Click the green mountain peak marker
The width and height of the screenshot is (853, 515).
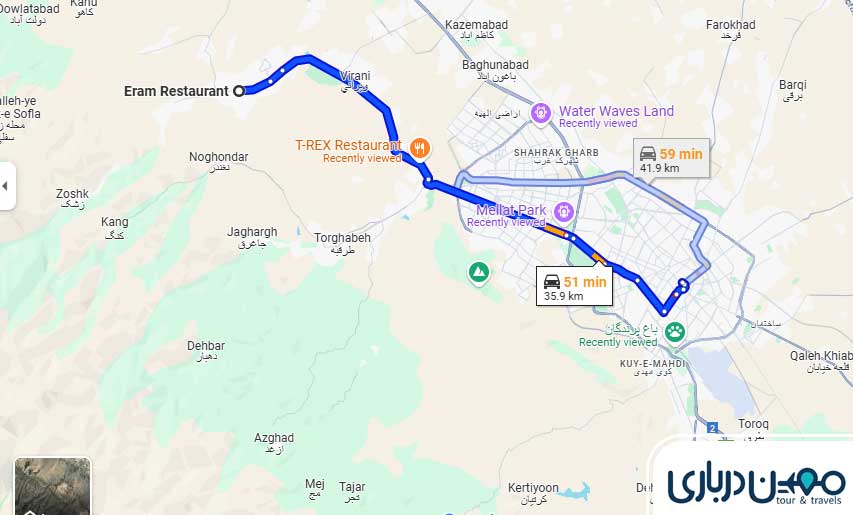[x=479, y=272]
